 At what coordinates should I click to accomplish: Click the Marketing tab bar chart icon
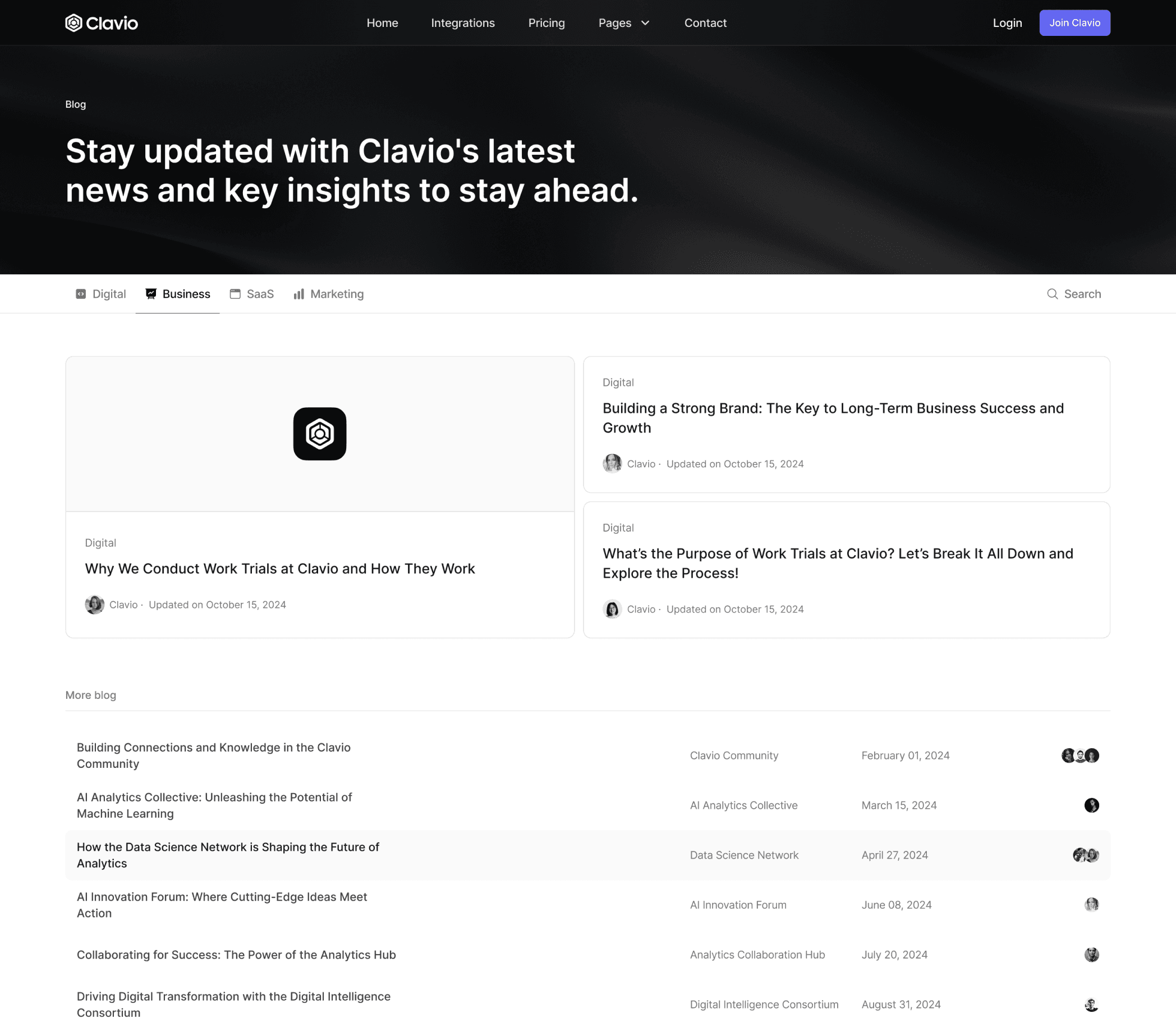click(298, 294)
